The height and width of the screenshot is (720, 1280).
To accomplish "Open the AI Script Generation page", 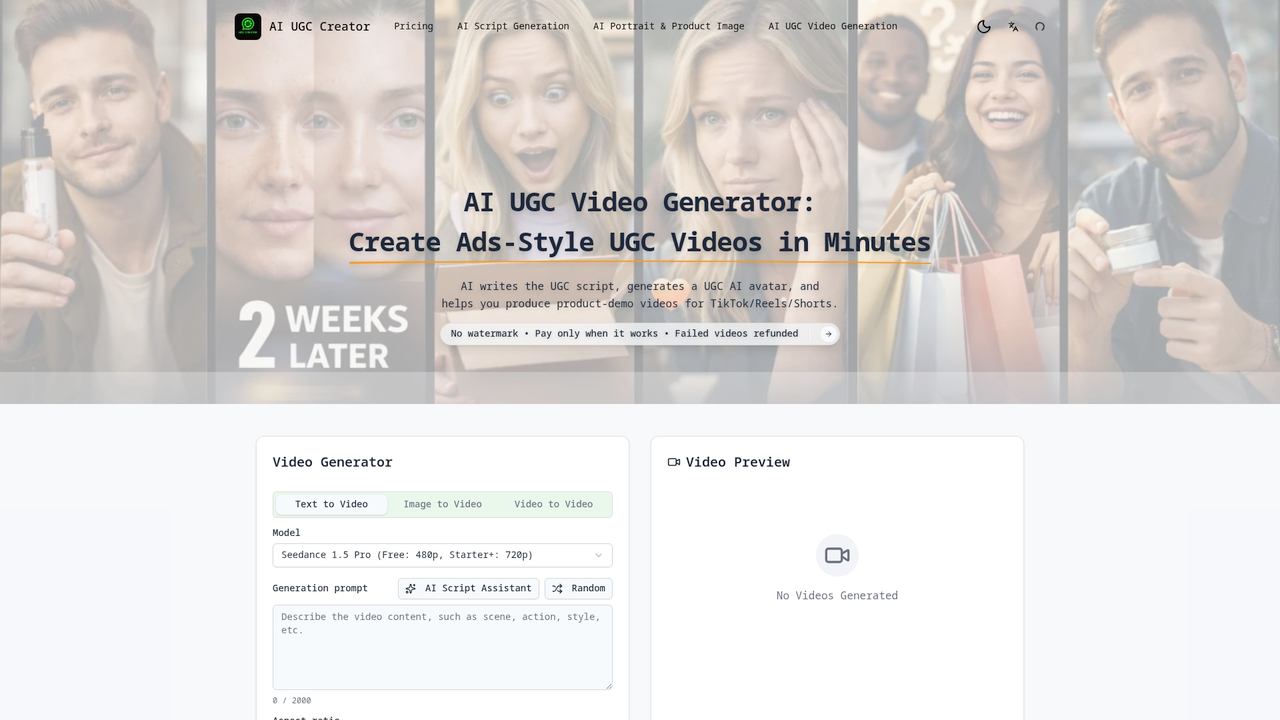I will coord(513,26).
